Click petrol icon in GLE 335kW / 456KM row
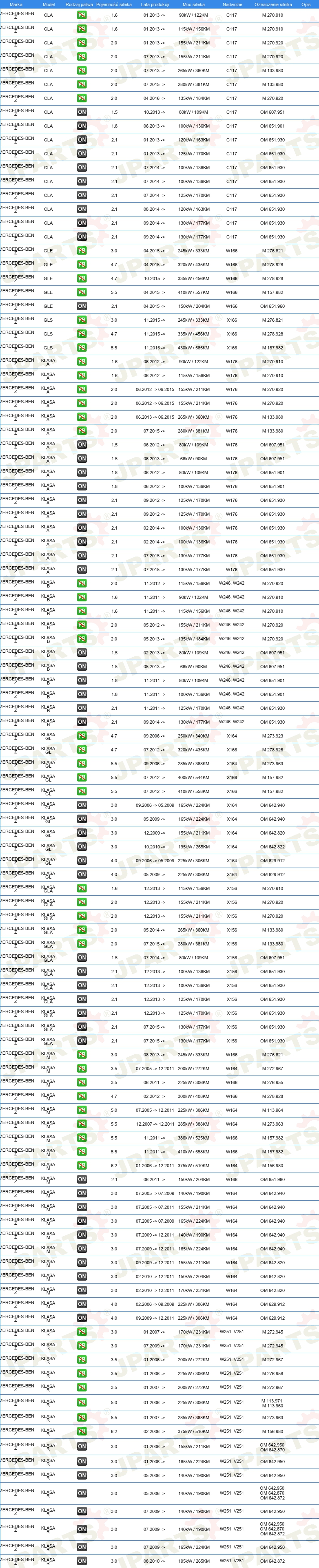 pyautogui.click(x=82, y=278)
